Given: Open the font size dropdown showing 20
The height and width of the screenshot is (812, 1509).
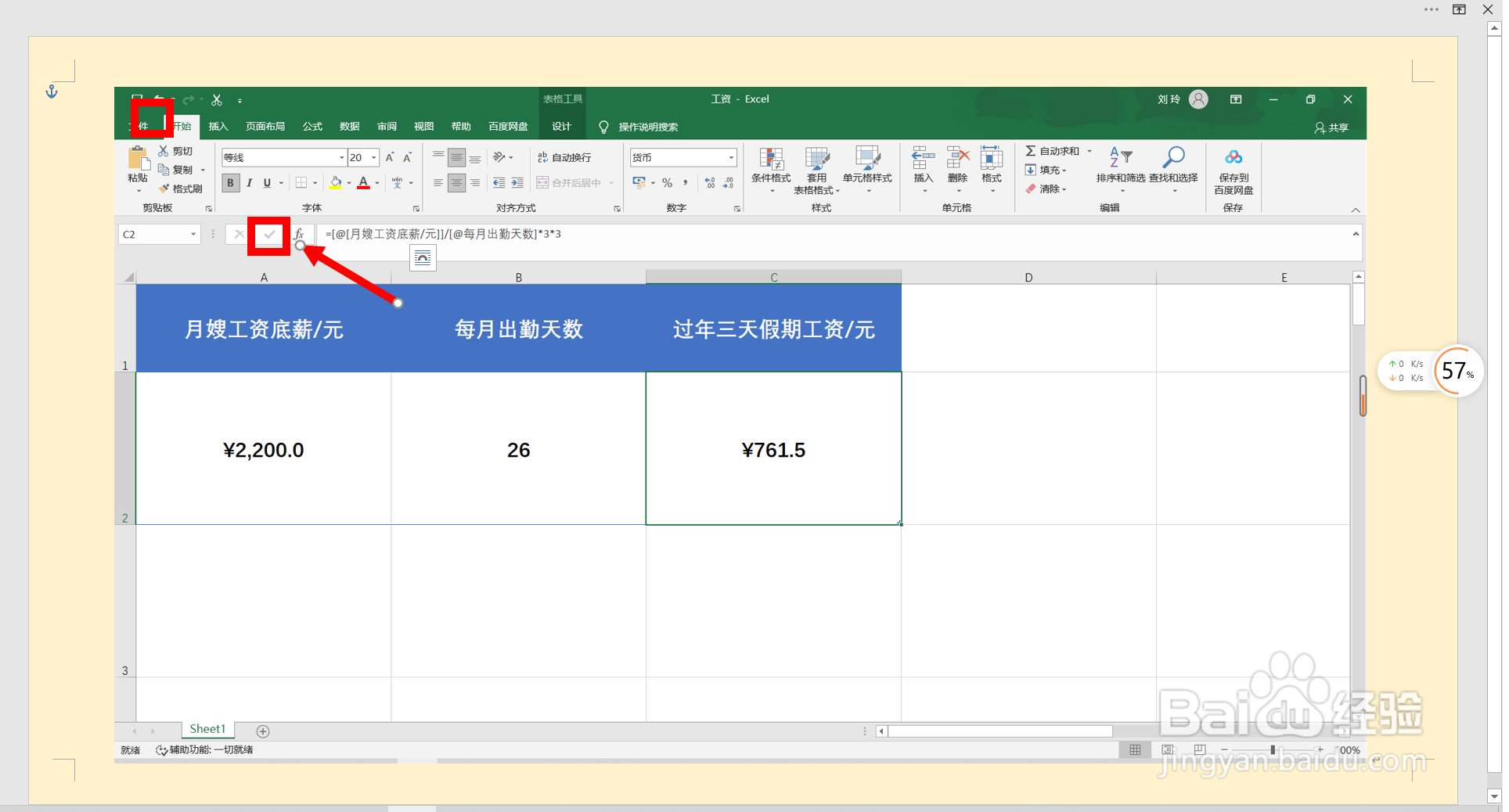Looking at the screenshot, I should pos(374,157).
